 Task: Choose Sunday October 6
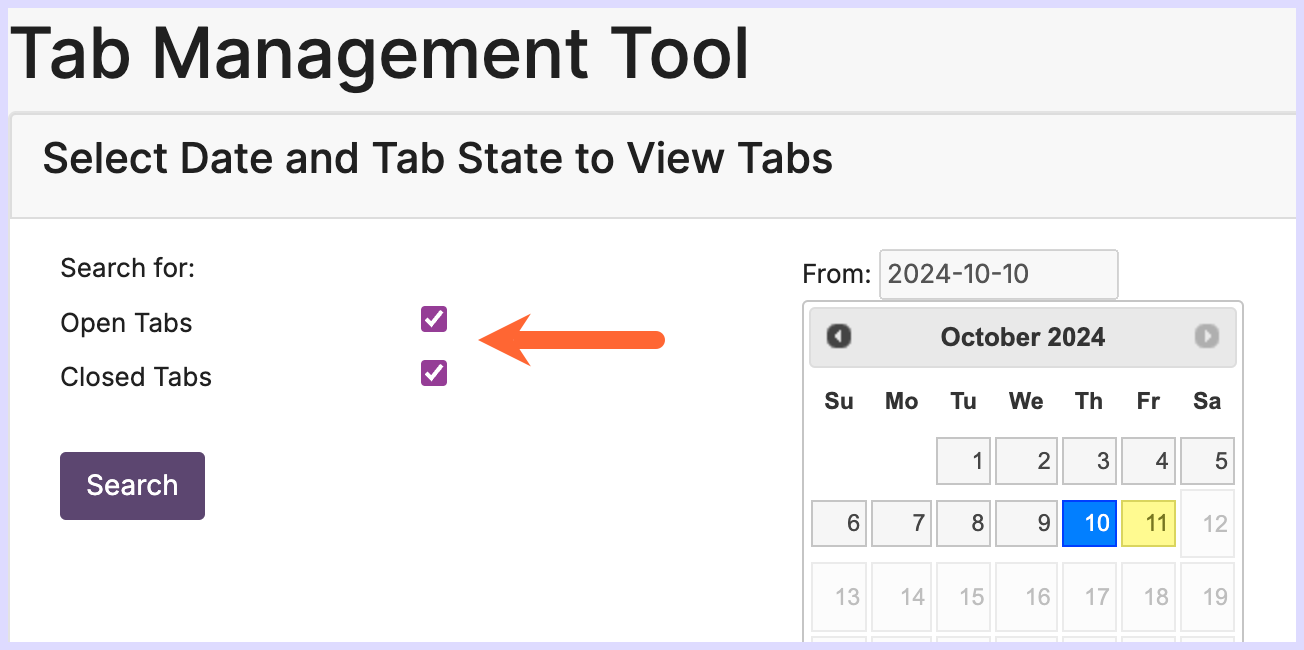tap(839, 523)
